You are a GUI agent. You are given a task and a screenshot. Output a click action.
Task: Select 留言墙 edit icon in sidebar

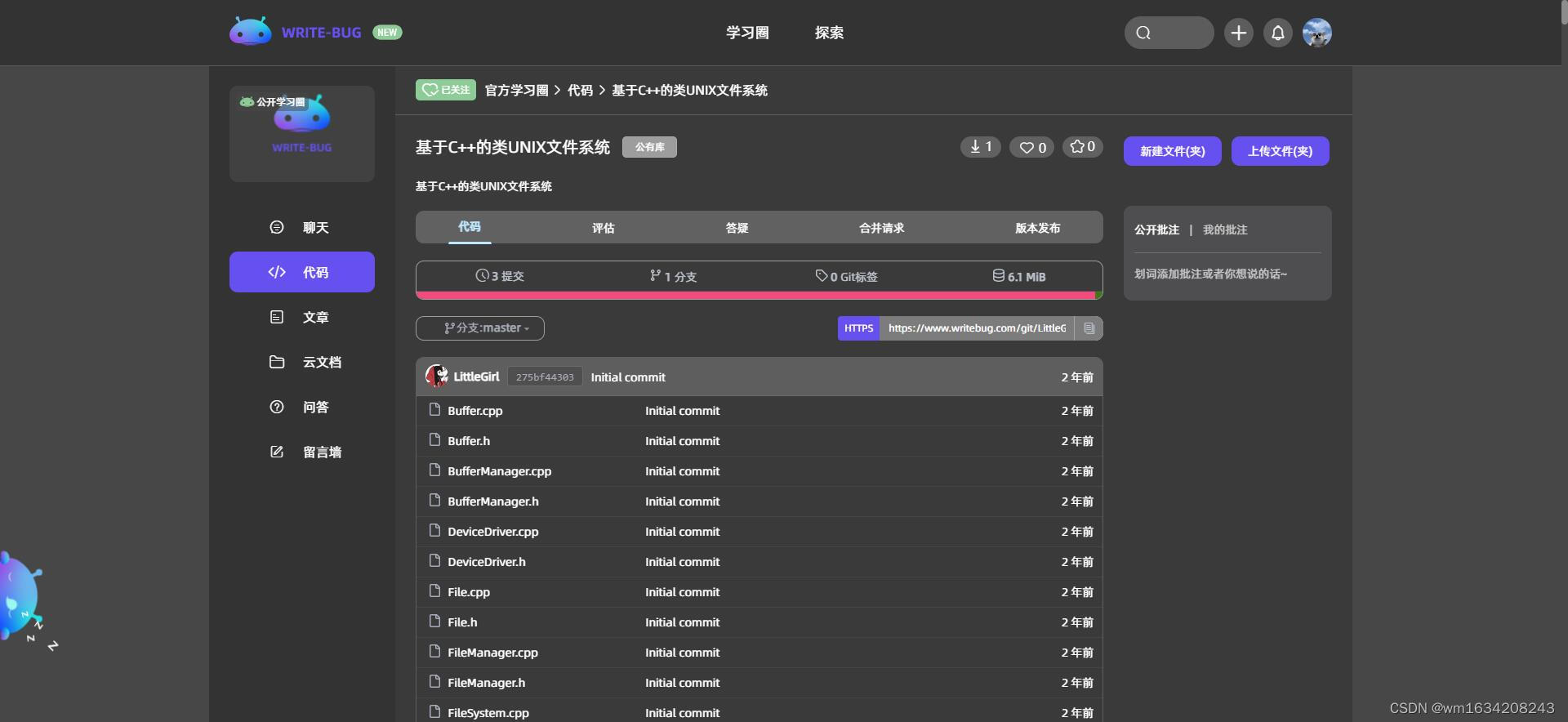(277, 452)
